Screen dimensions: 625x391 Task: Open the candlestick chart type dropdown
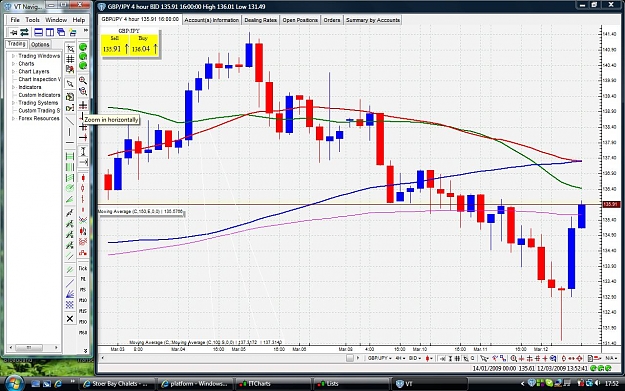pyautogui.click(x=429, y=358)
